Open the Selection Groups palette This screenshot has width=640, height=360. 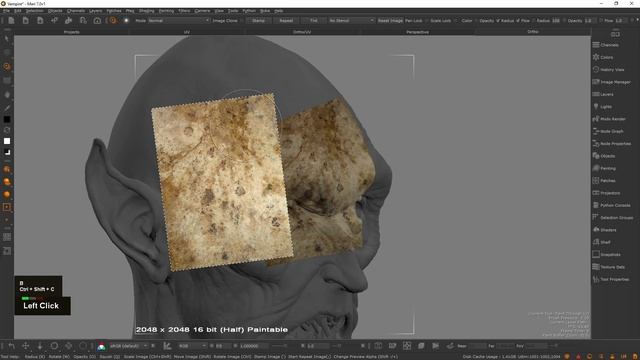pyautogui.click(x=613, y=218)
